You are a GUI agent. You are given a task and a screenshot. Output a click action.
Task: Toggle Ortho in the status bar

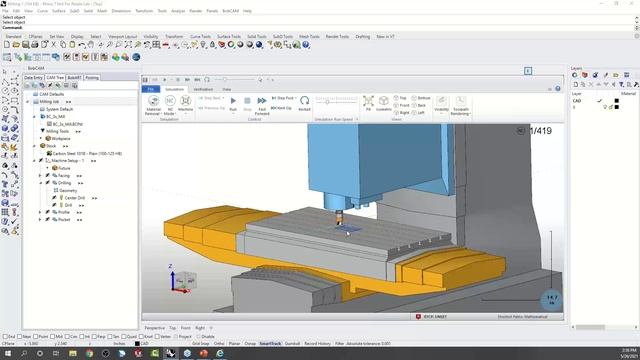pyautogui.click(x=219, y=344)
